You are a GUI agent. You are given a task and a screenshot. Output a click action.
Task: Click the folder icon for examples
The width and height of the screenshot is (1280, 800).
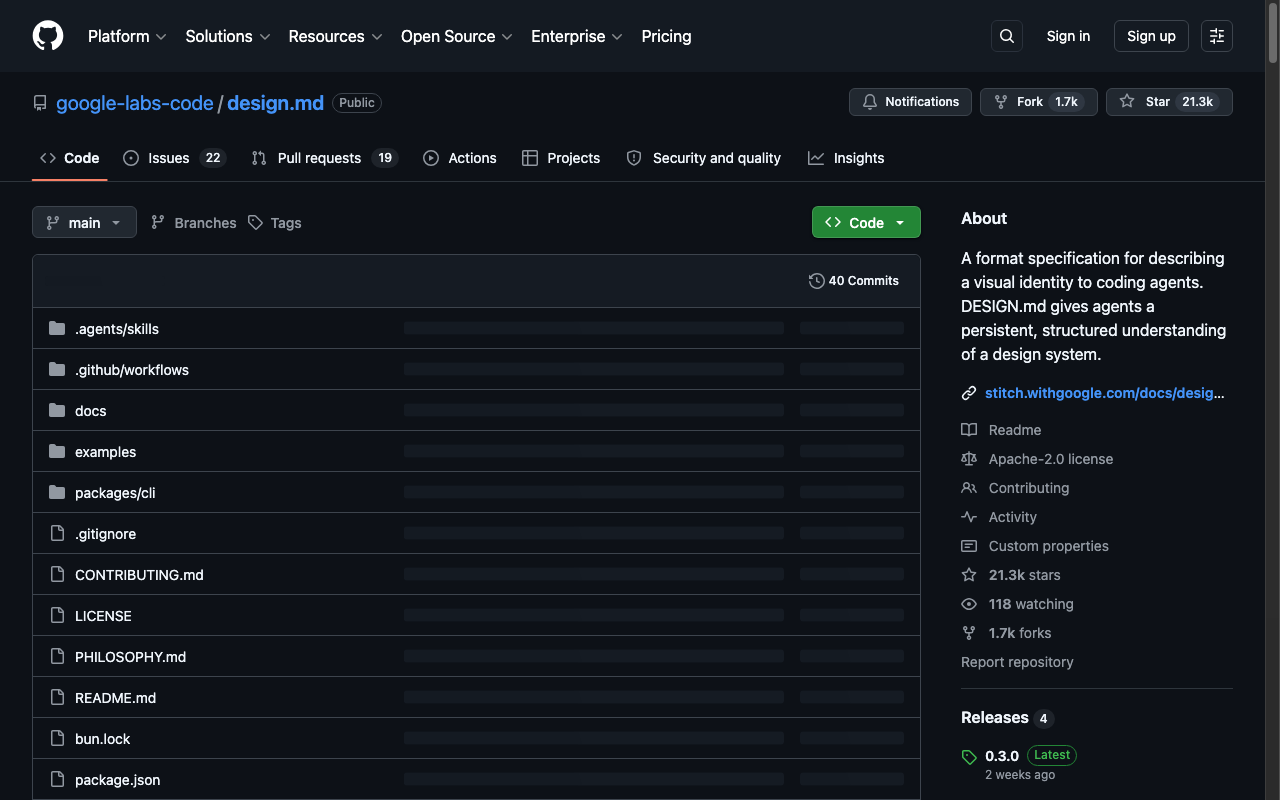(57, 452)
